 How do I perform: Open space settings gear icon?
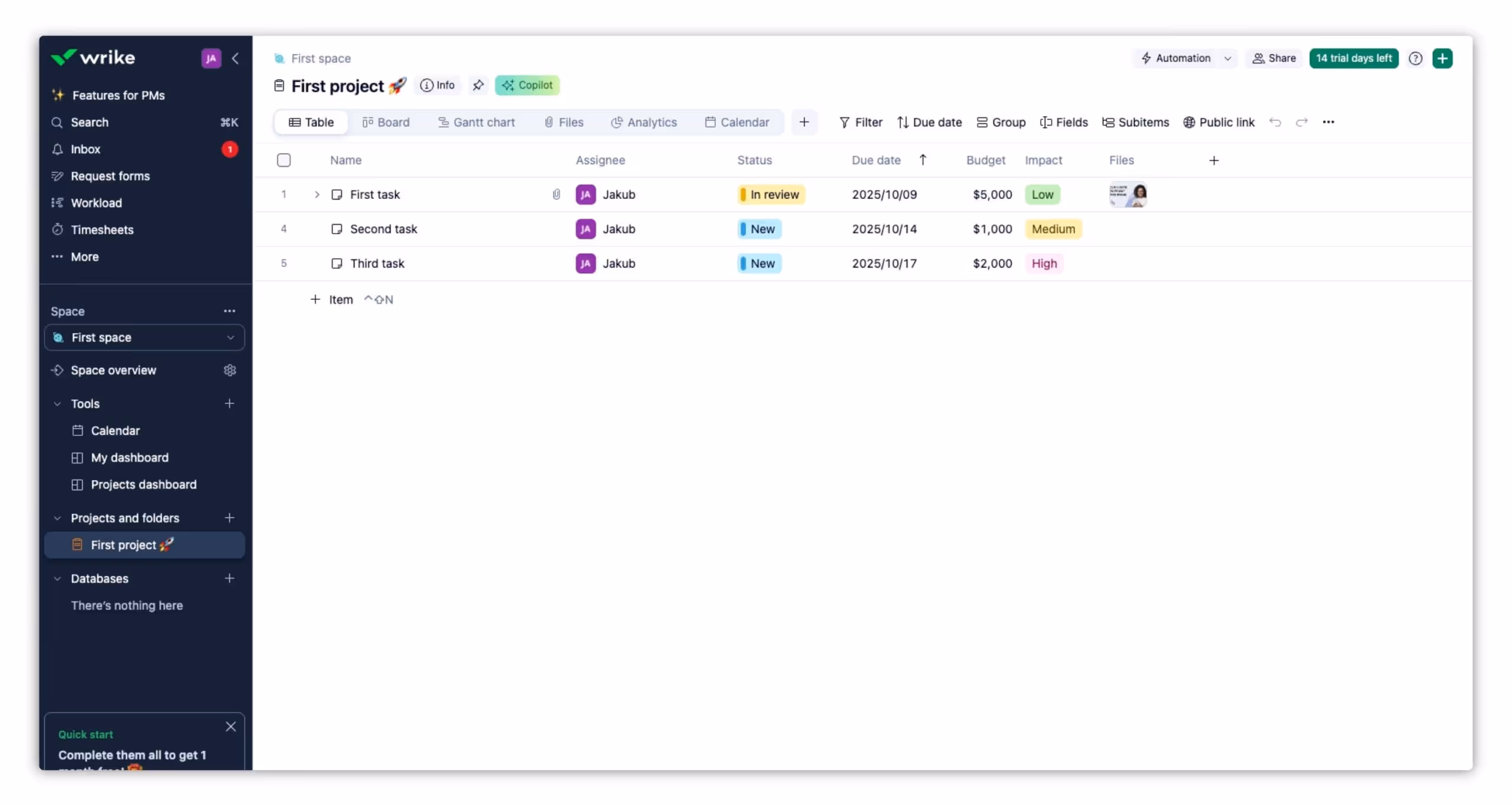tap(230, 370)
